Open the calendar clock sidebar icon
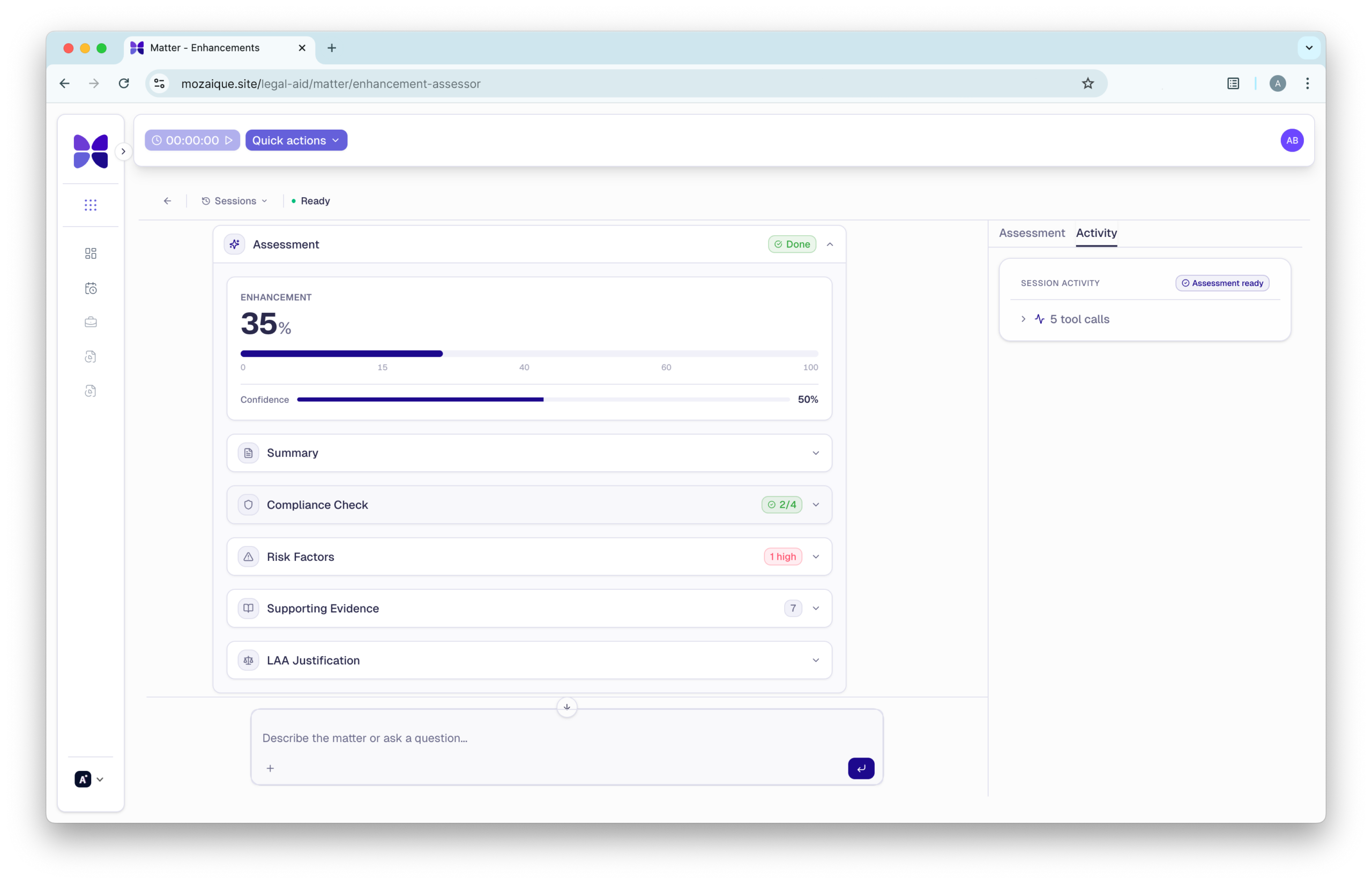 click(91, 288)
